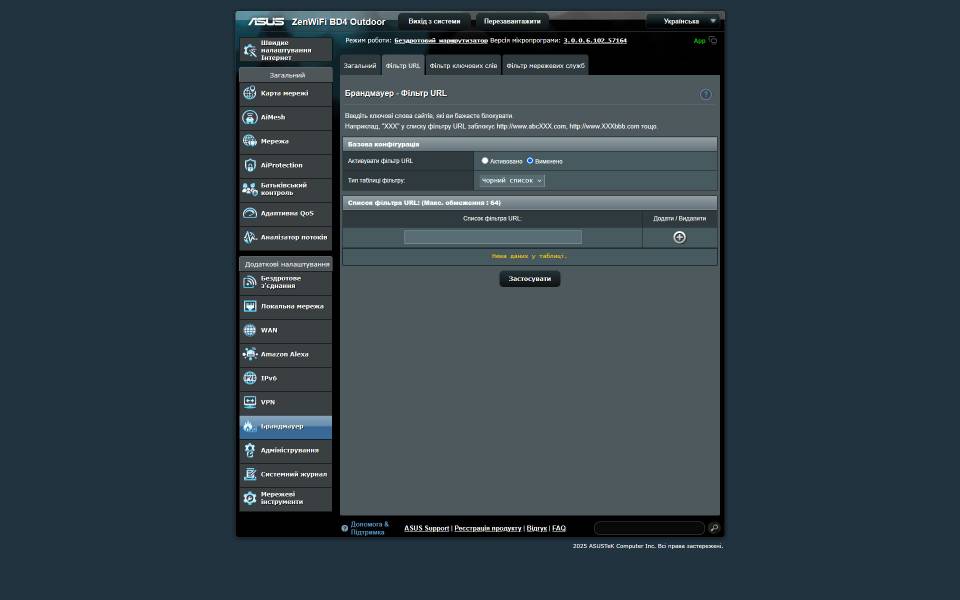The height and width of the screenshot is (600, 960).
Task: Switch to Фільтр ключових слів tab
Action: pyautogui.click(x=463, y=66)
